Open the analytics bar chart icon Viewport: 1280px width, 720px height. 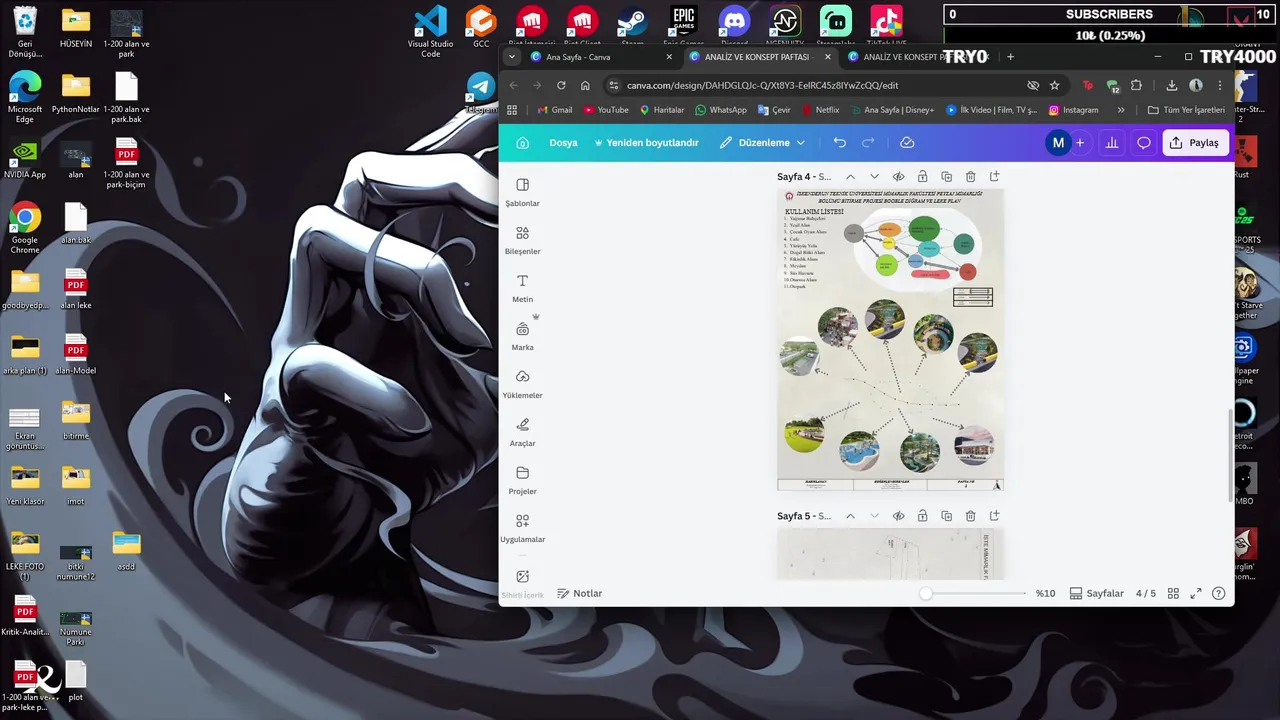(1111, 143)
